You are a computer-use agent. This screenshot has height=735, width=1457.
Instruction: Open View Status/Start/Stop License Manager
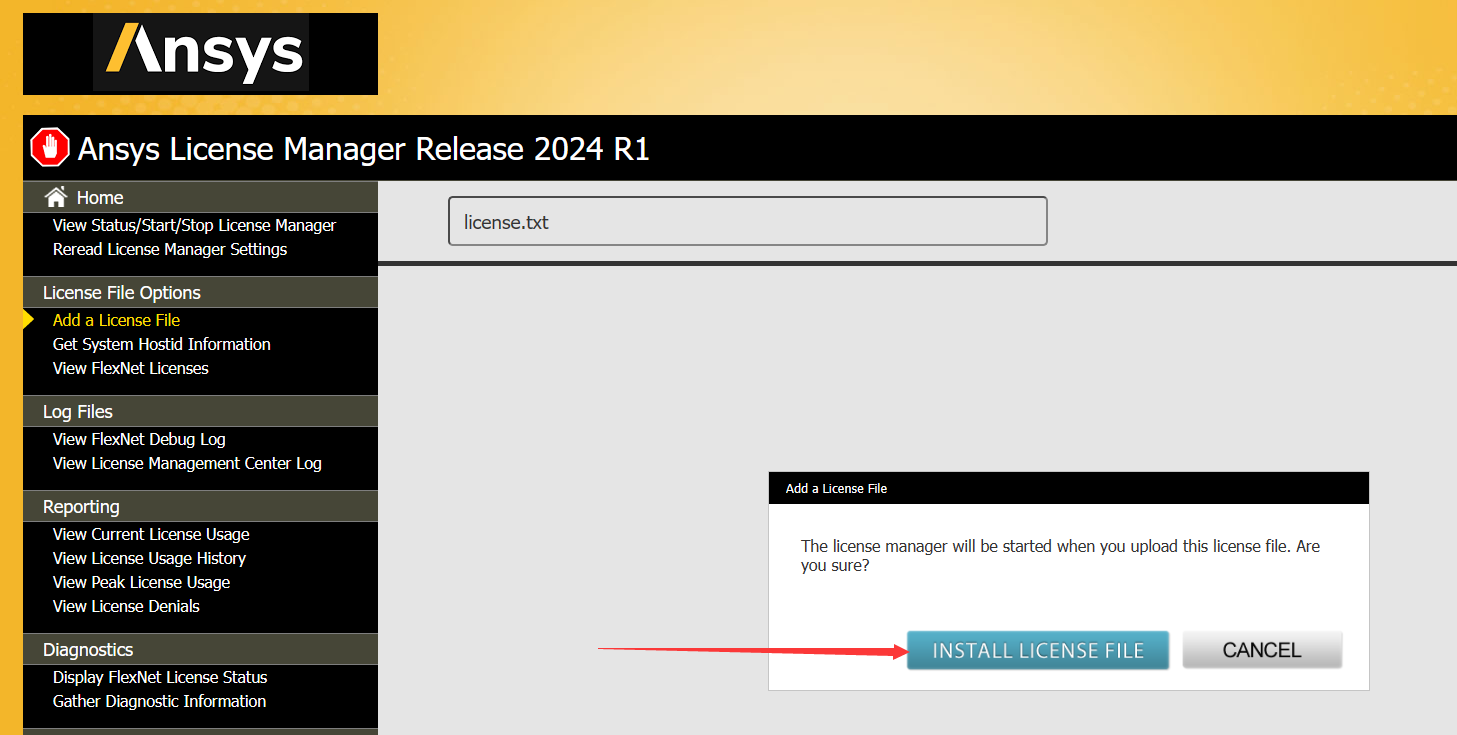[194, 225]
